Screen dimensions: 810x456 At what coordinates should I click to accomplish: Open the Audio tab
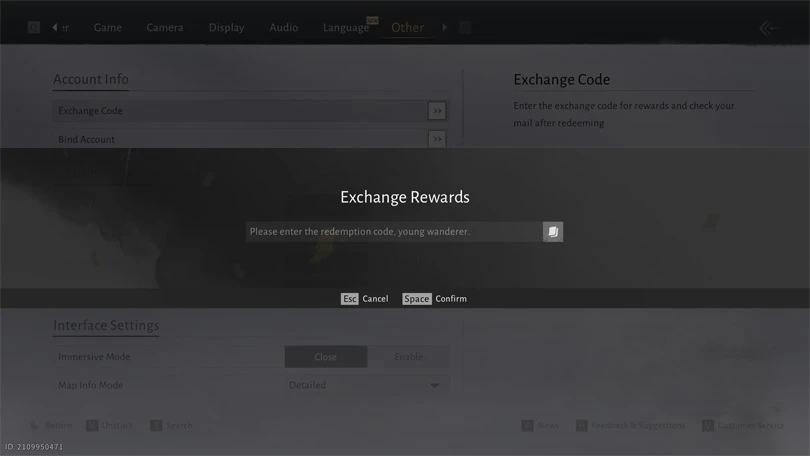click(x=283, y=27)
